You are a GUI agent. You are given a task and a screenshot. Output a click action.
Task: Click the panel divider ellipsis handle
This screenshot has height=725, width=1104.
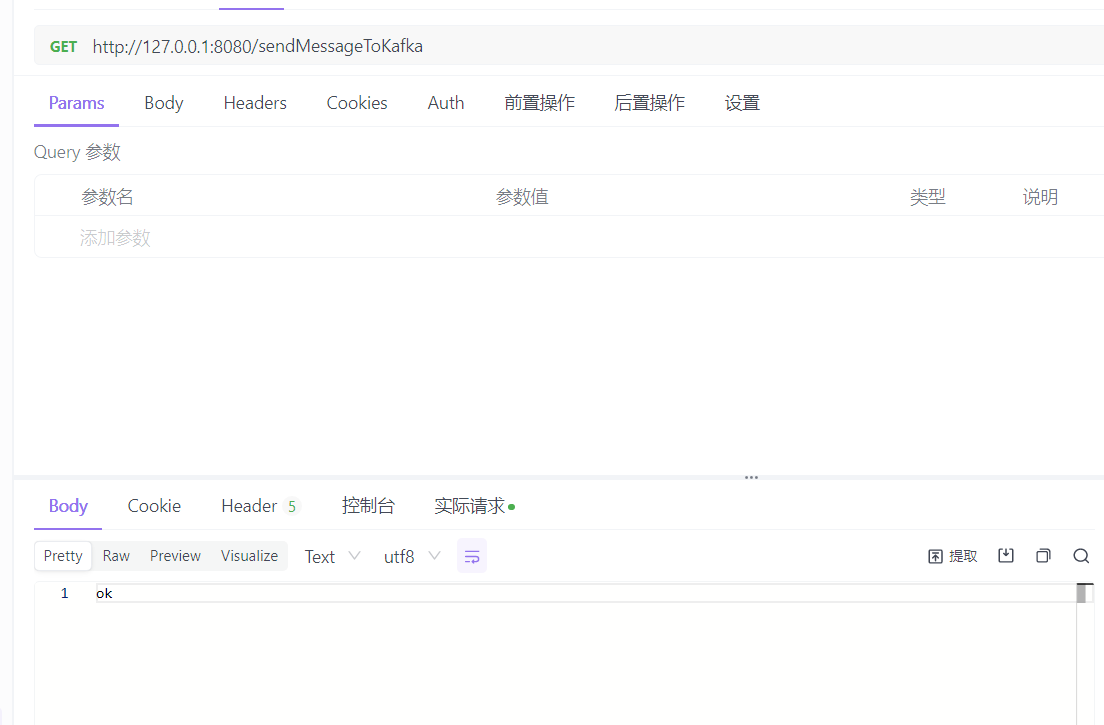point(751,477)
